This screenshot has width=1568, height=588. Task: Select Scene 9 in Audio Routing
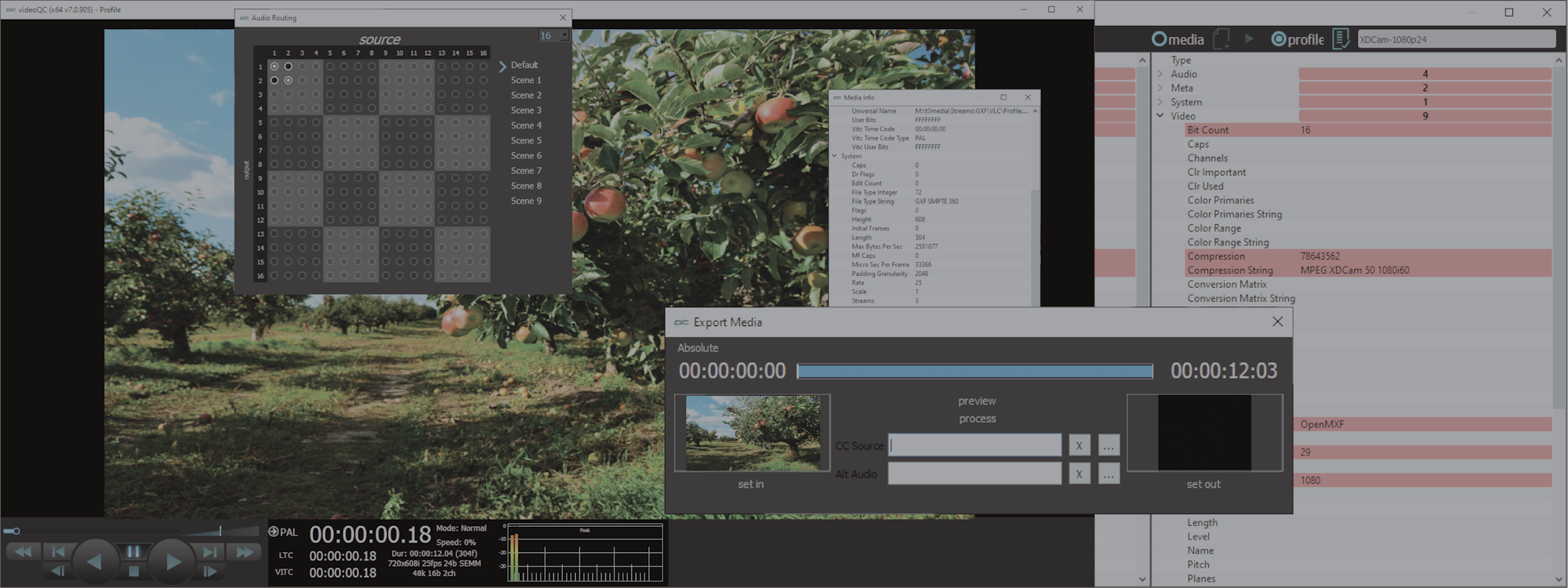click(526, 201)
